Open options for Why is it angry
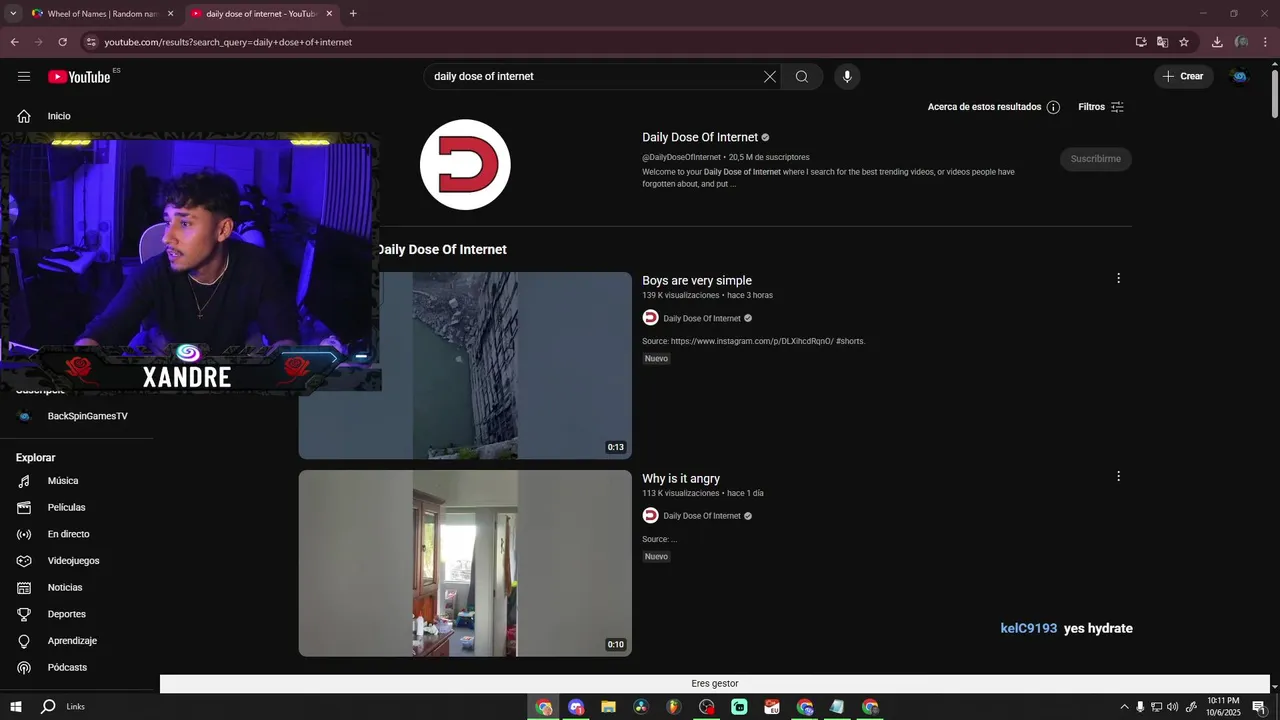Screen dimensions: 1280x720 point(1118,476)
